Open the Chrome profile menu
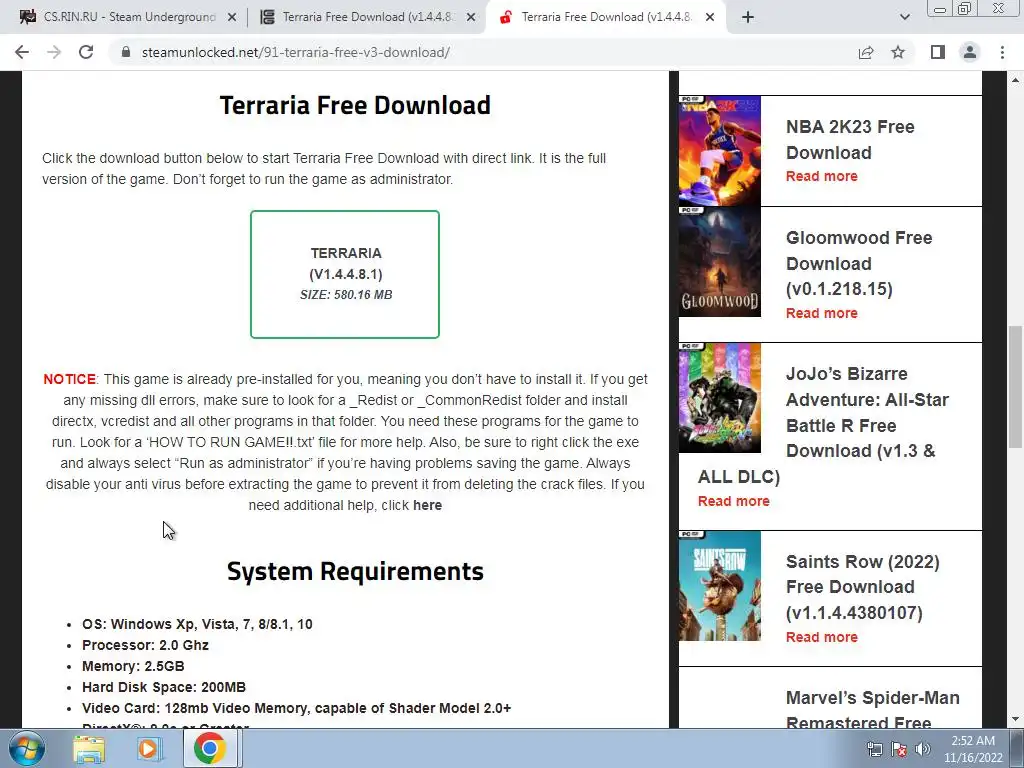1024x768 pixels. (970, 52)
